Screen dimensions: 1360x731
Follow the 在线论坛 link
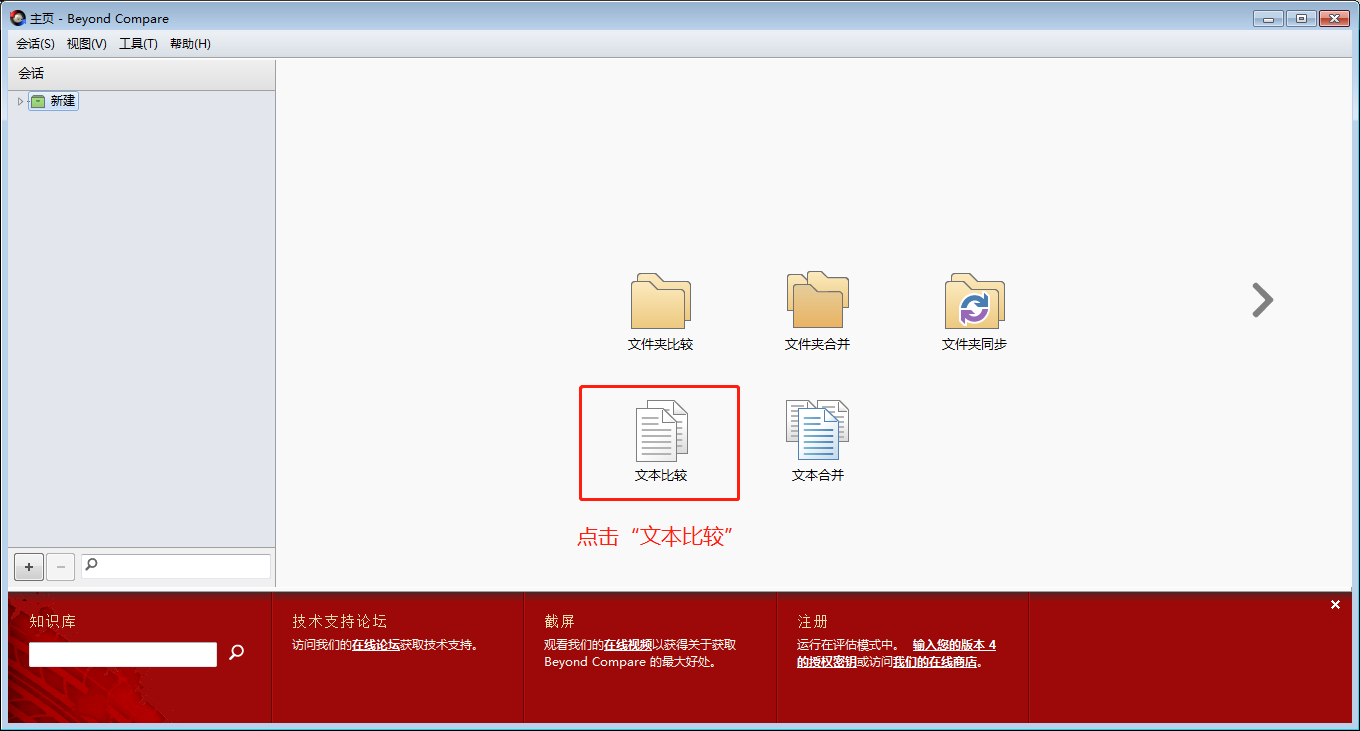click(x=376, y=645)
